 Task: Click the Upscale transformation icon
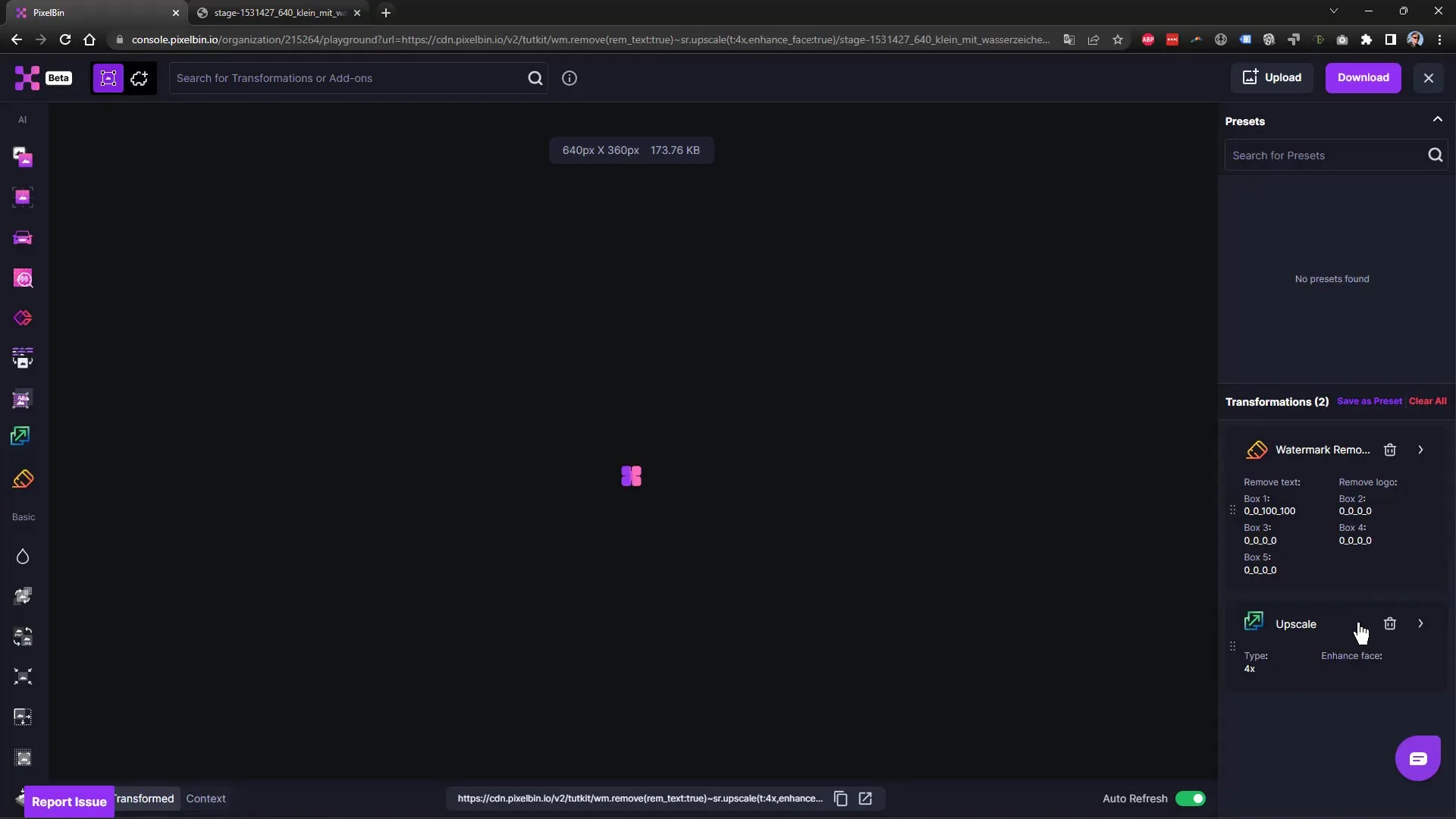(x=1254, y=622)
